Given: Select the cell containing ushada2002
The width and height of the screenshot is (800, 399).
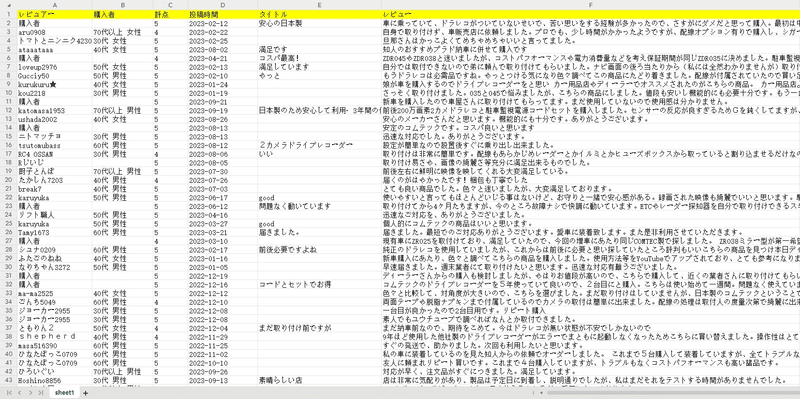Looking at the screenshot, I should click(54, 119).
